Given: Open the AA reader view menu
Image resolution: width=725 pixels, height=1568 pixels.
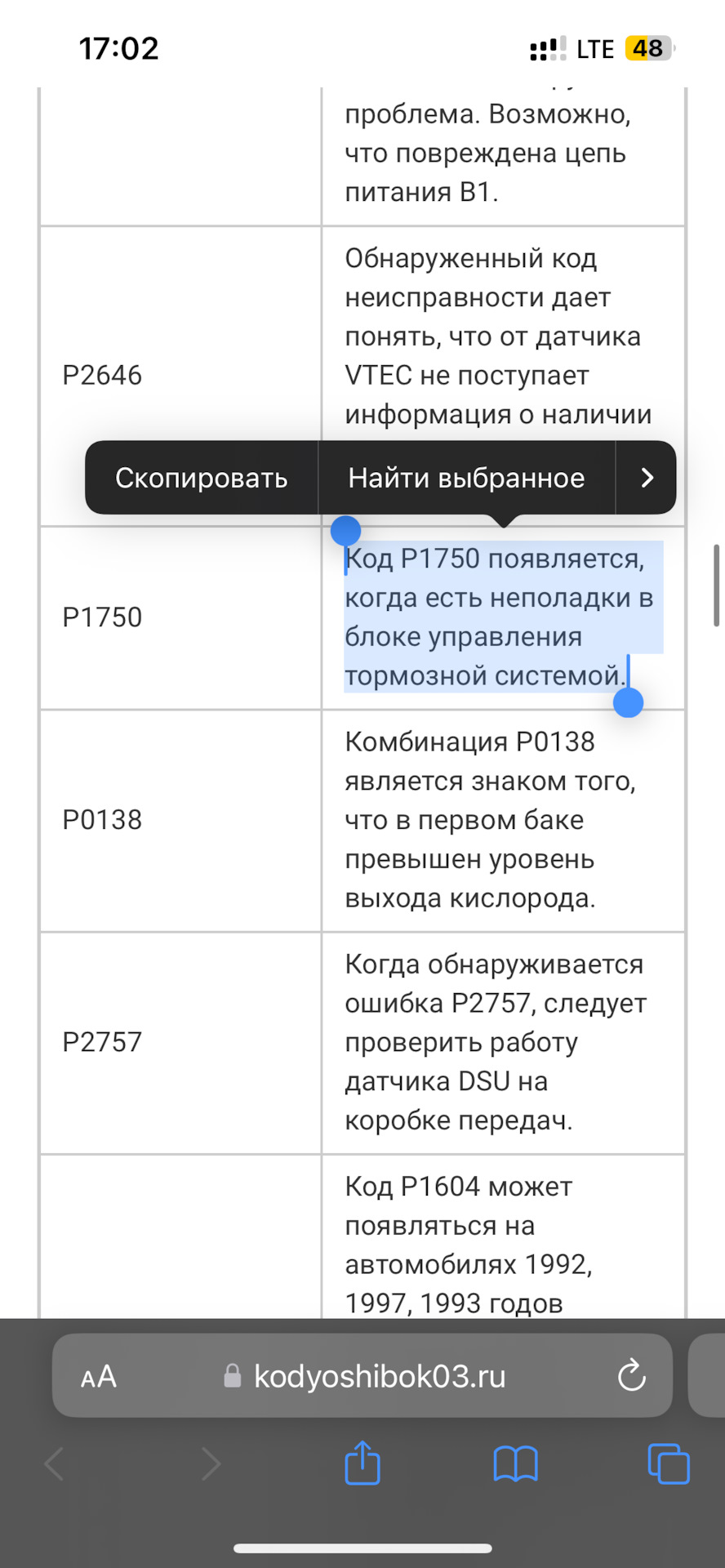Looking at the screenshot, I should [99, 1377].
